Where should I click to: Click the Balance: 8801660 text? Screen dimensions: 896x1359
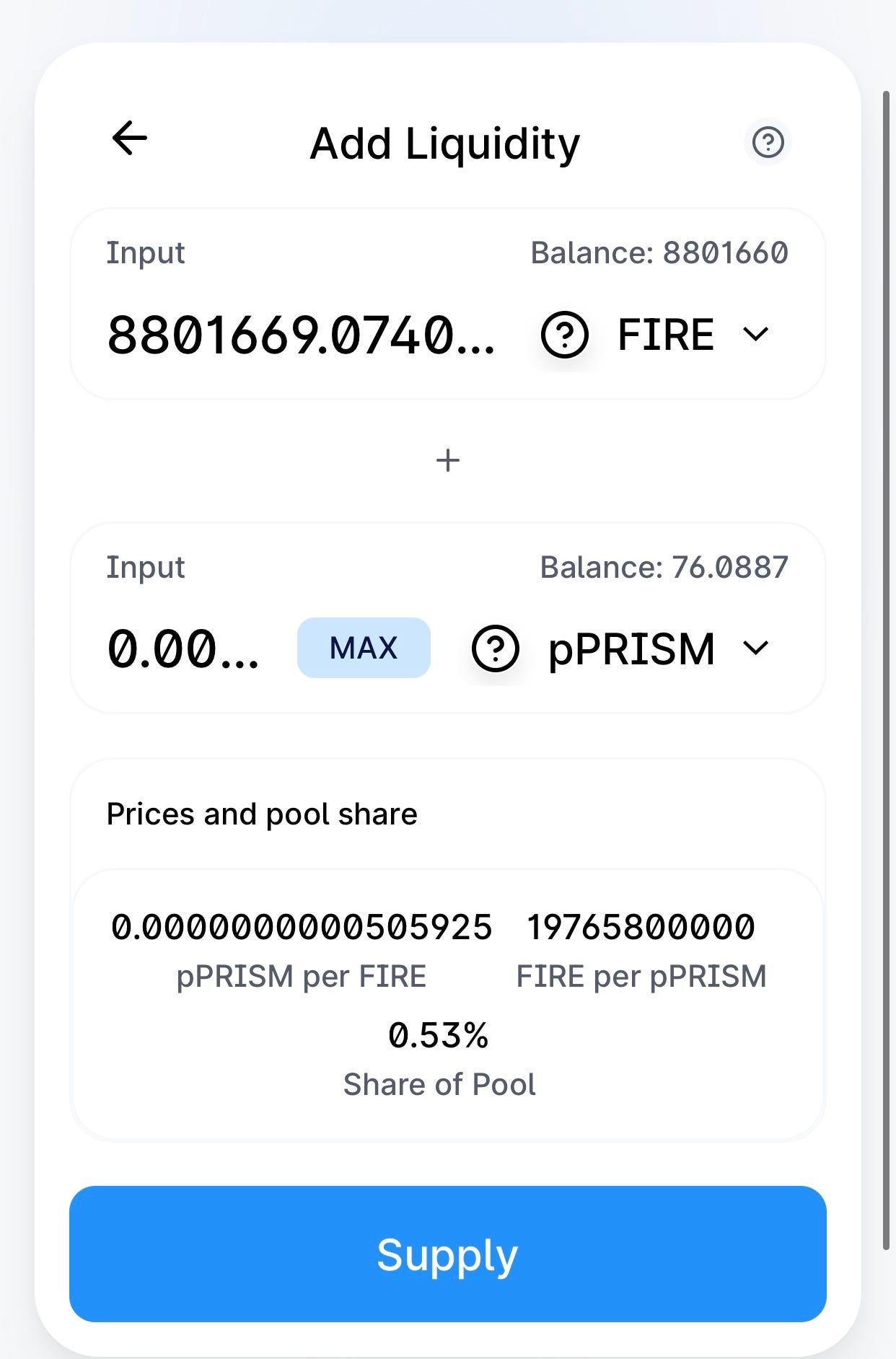pyautogui.click(x=659, y=252)
